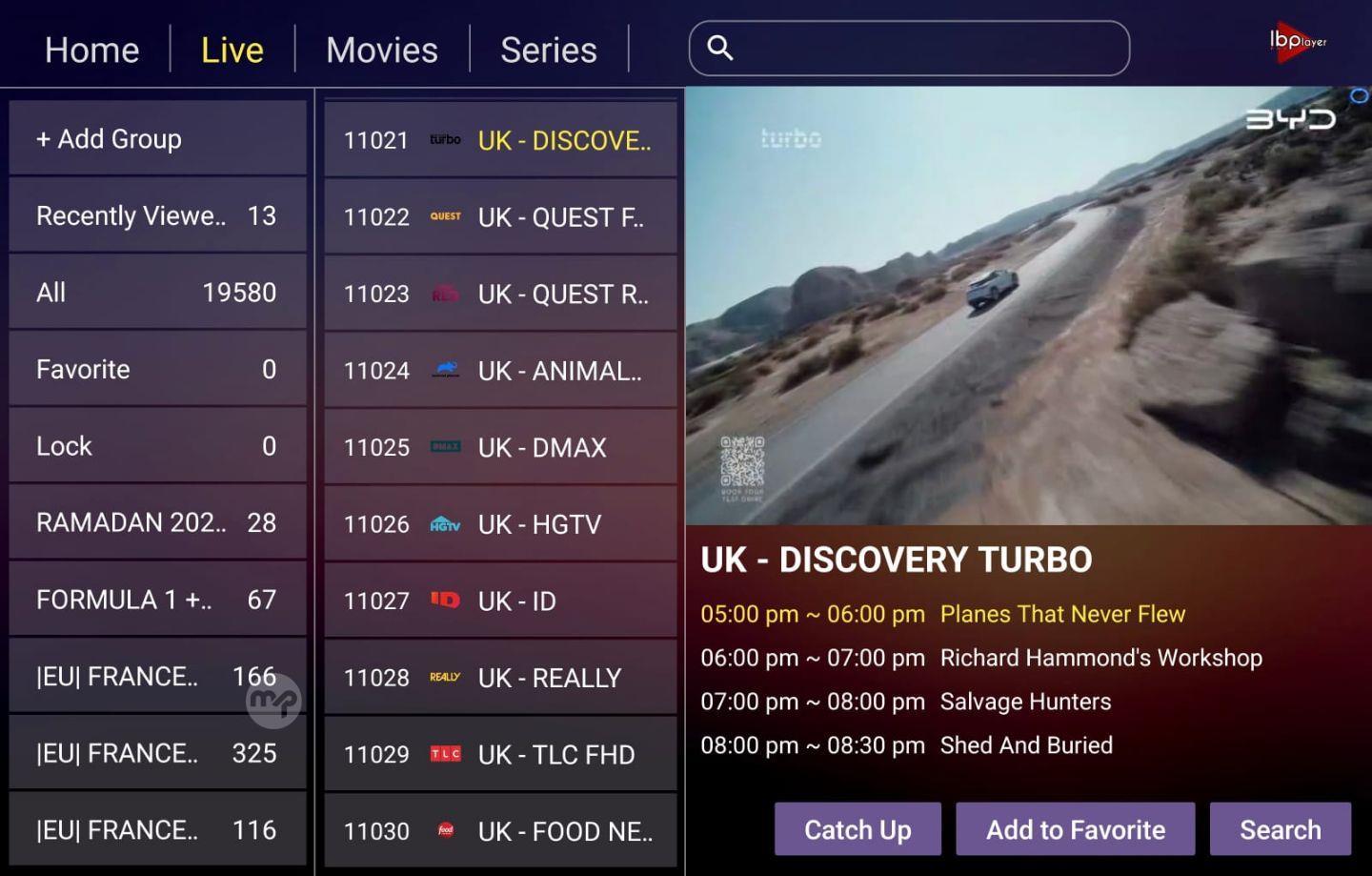This screenshot has height=876, width=1372.
Task: Click the Ibo Player logo
Action: (1297, 42)
